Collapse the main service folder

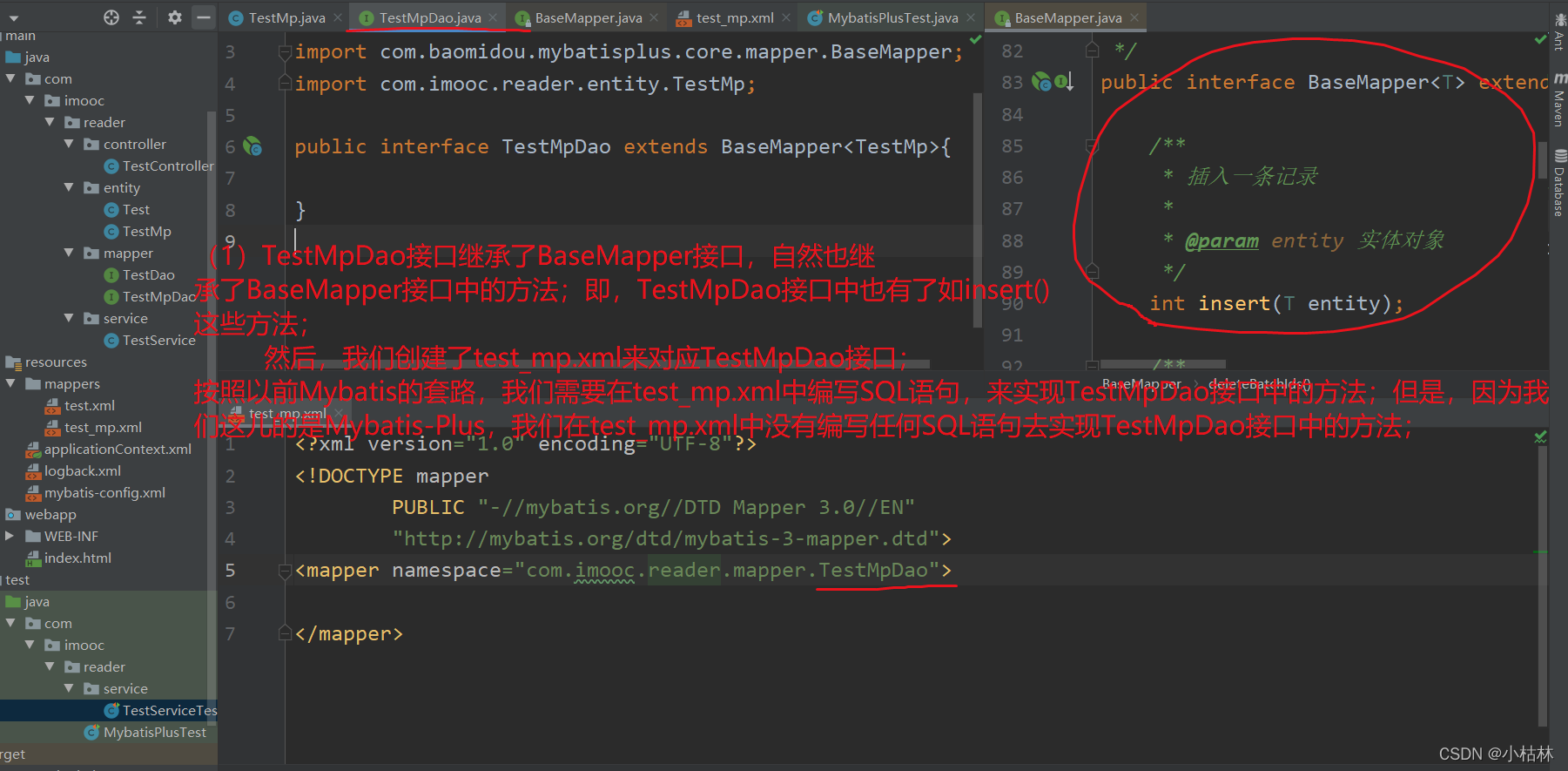69,319
